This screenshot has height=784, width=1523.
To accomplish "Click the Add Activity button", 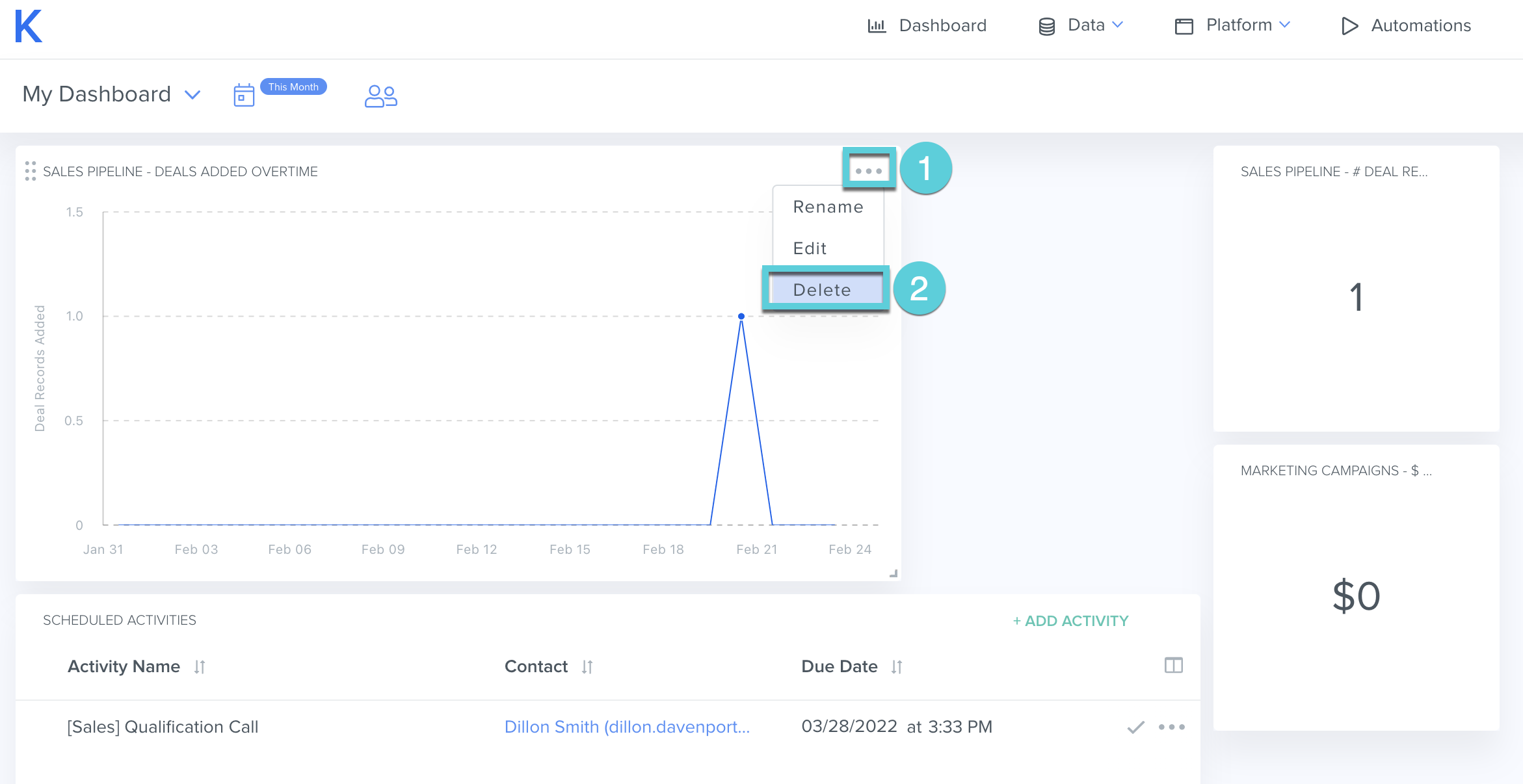I will [x=1070, y=621].
